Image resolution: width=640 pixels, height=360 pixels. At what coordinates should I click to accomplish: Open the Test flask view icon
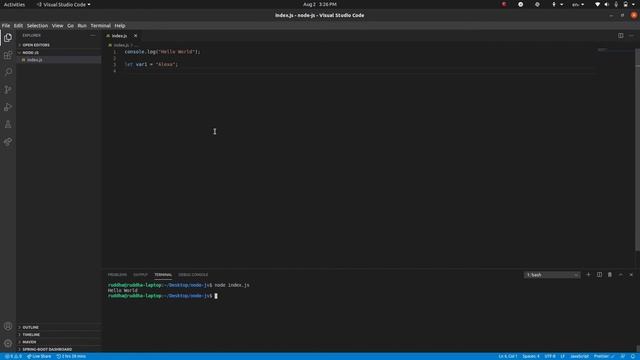coord(8,124)
